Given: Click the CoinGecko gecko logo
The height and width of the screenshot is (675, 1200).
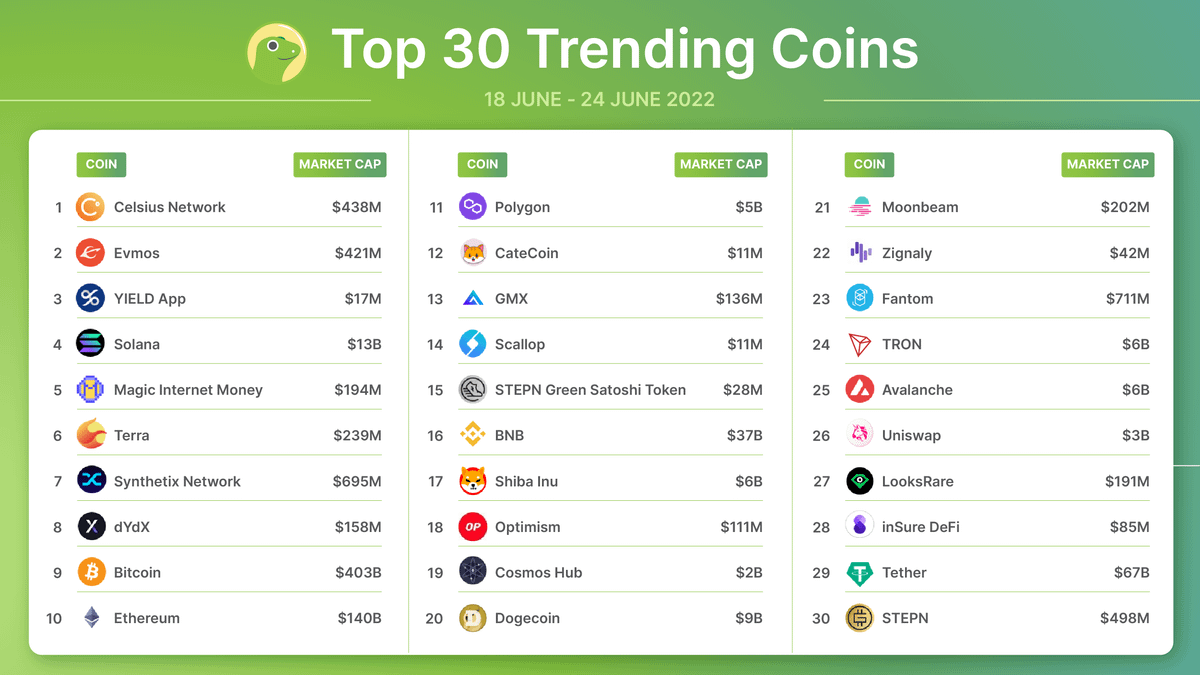Looking at the screenshot, I should point(276,52).
